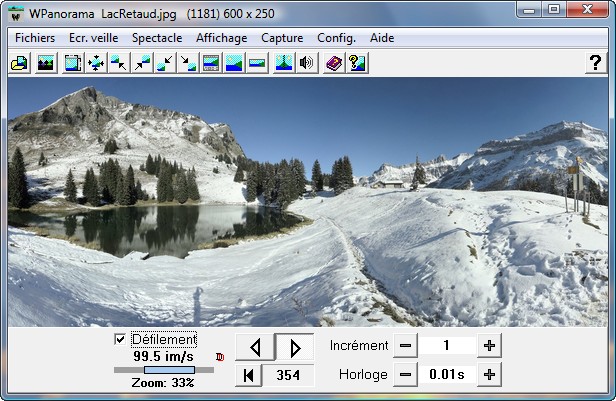The width and height of the screenshot is (616, 401).
Task: Open the Affichage menu
Action: coord(222,38)
